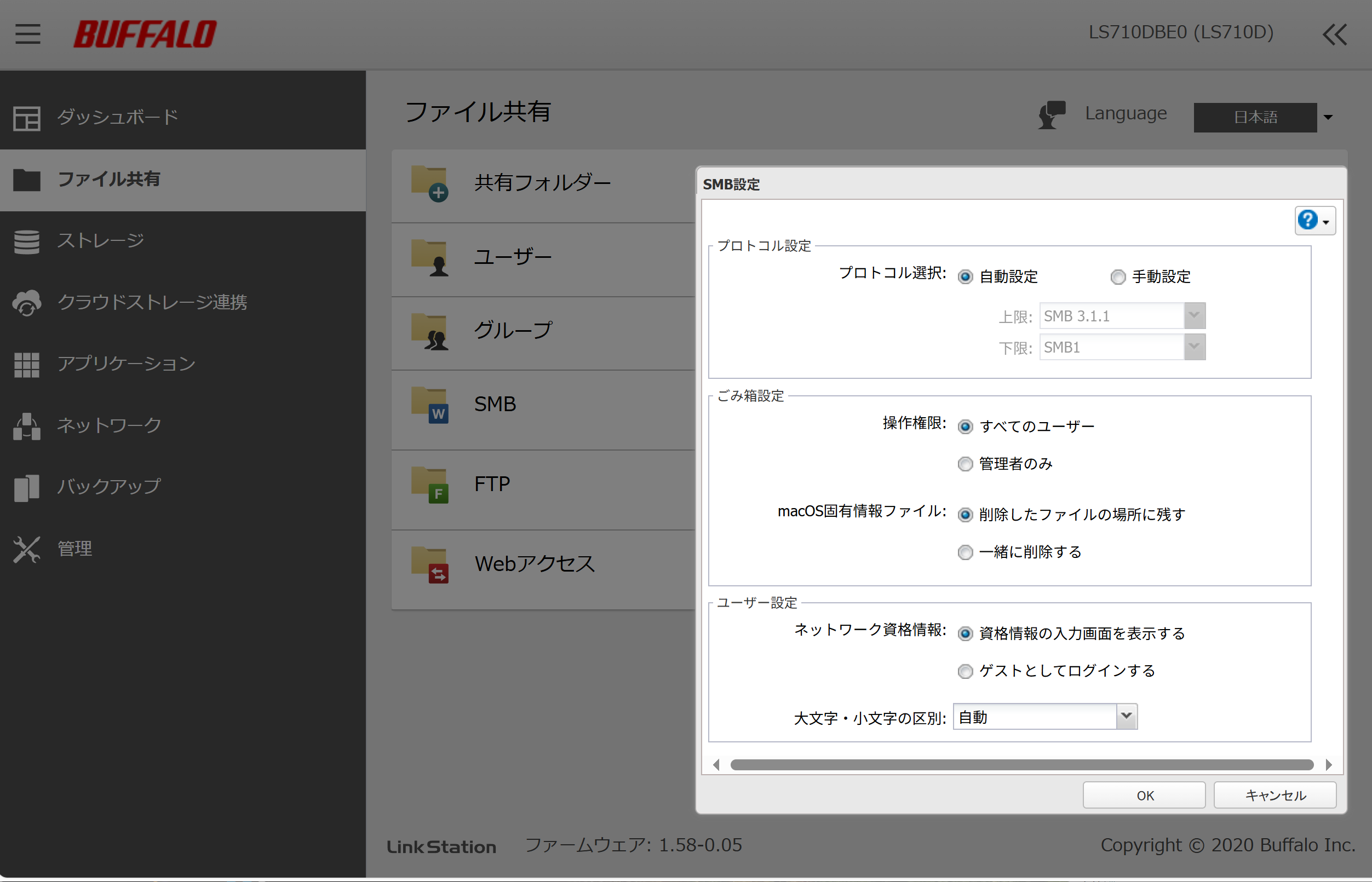
Task: Click the ネットワーク network icon
Action: tap(27, 426)
